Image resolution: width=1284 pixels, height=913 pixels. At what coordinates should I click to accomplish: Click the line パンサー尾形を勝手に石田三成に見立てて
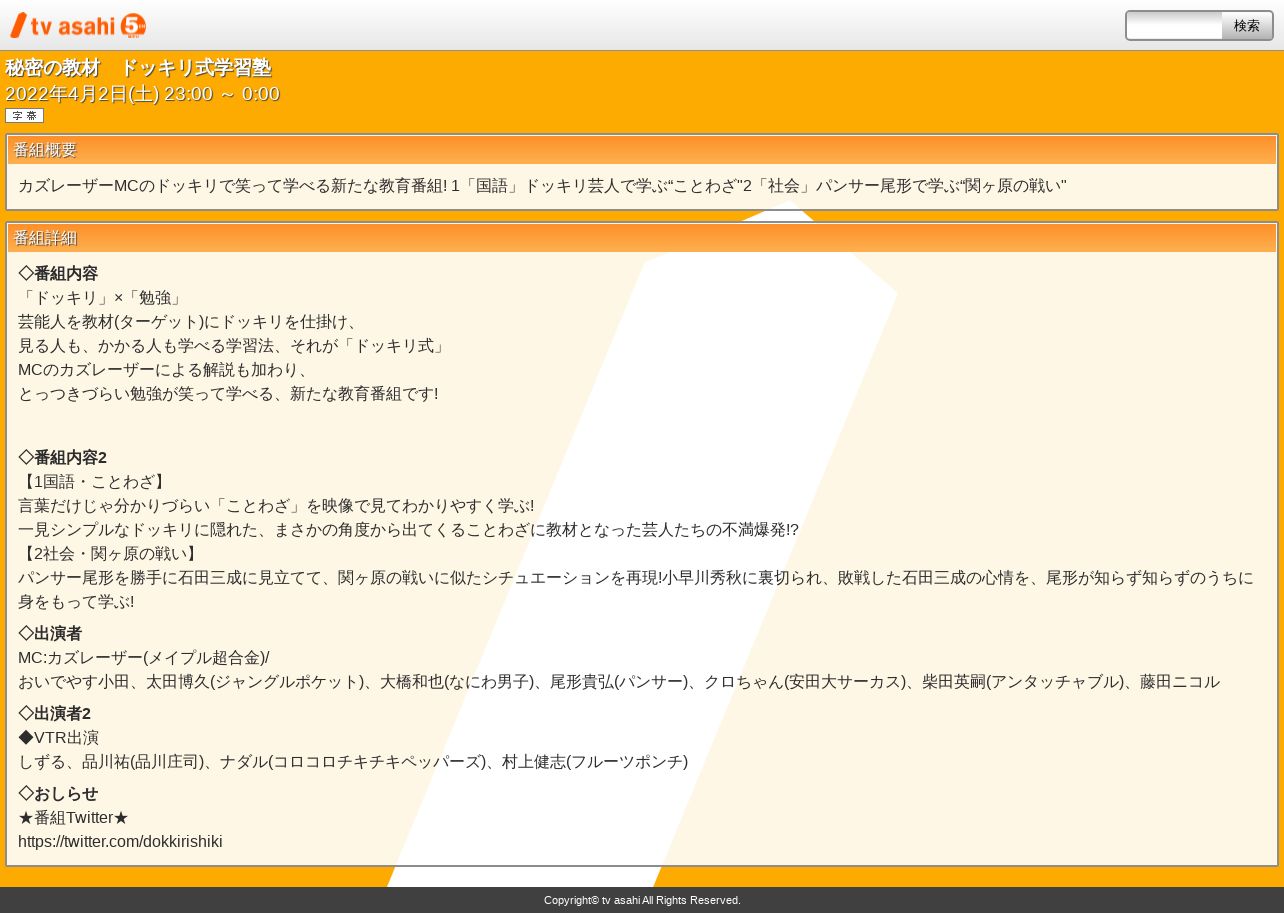636,578
